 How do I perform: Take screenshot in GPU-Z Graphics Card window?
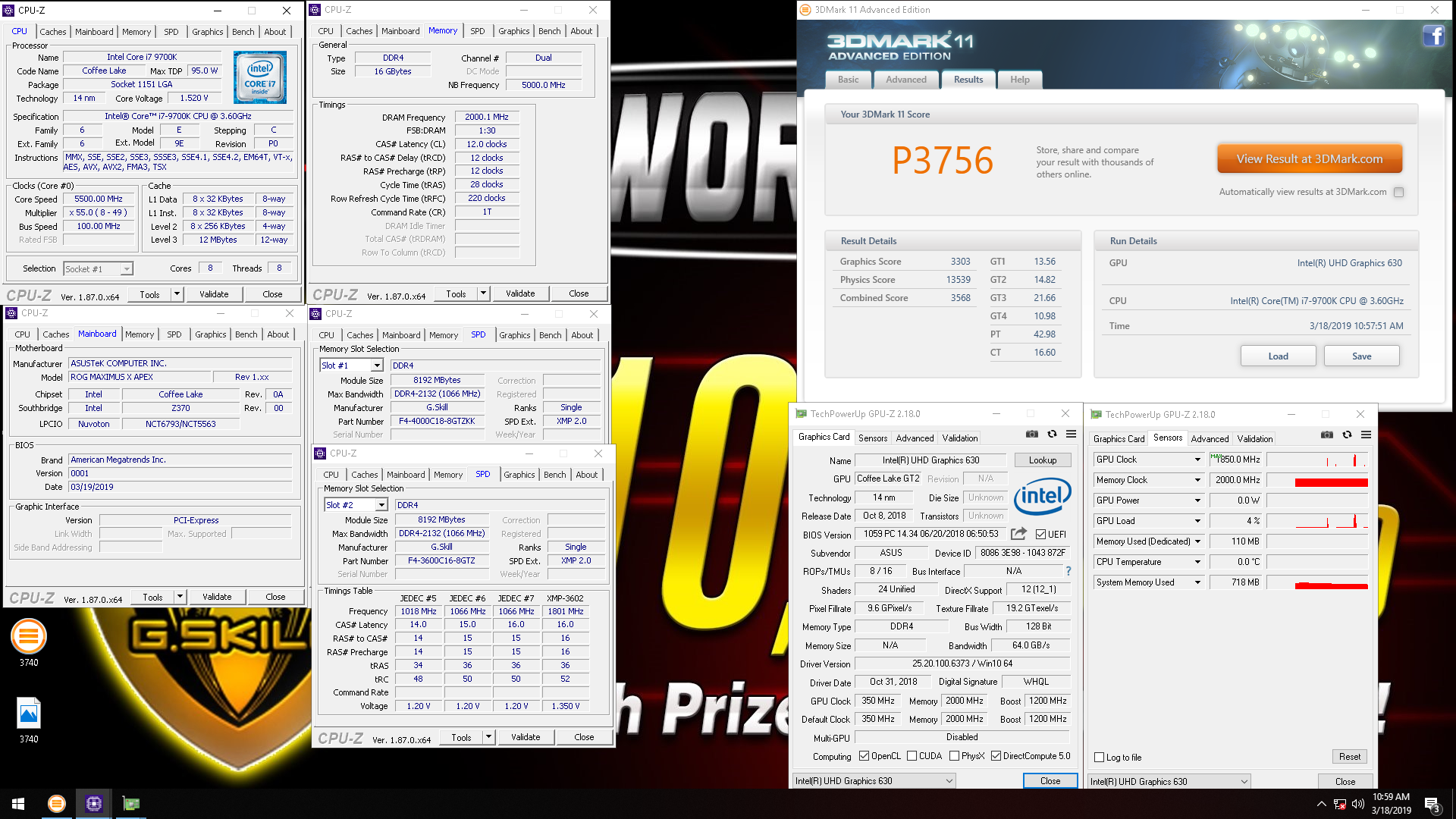[1032, 435]
